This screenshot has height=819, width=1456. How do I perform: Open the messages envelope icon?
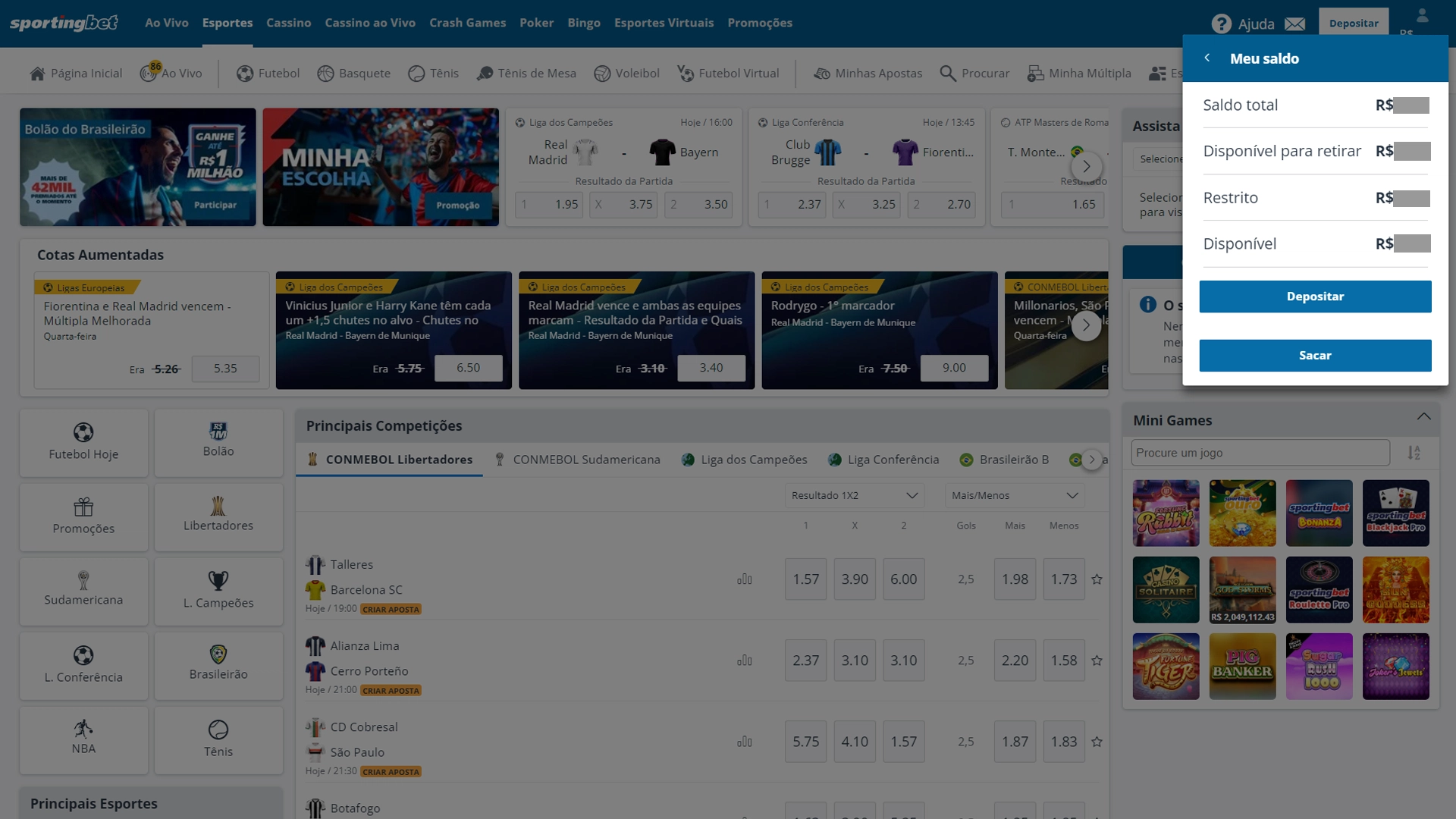[1295, 24]
